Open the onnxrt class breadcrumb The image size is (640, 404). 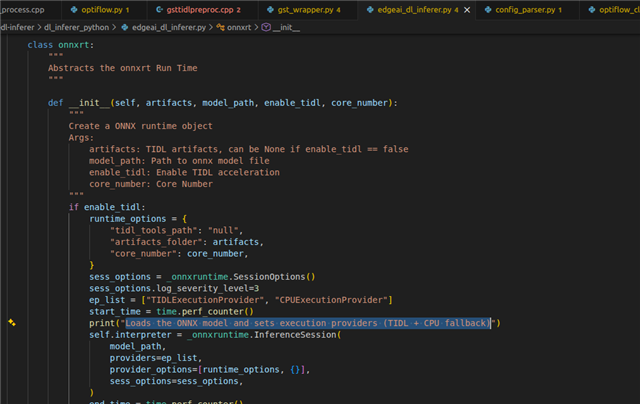pyautogui.click(x=239, y=27)
